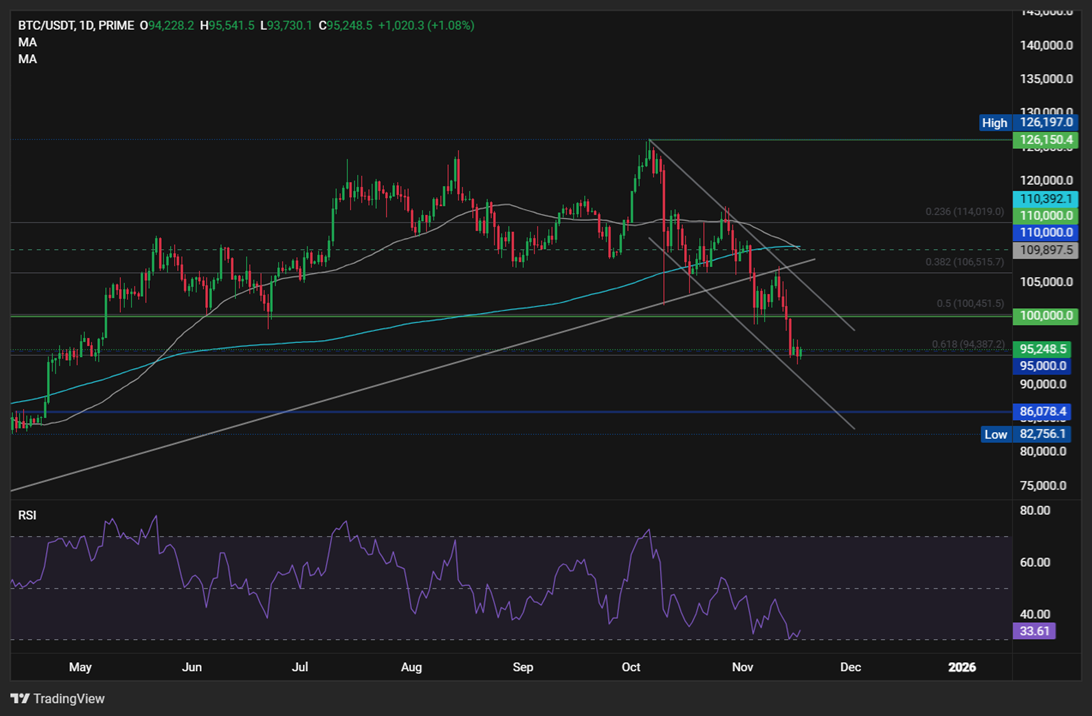The height and width of the screenshot is (716, 1092).
Task: Click the RSI indicator label
Action: 26,514
